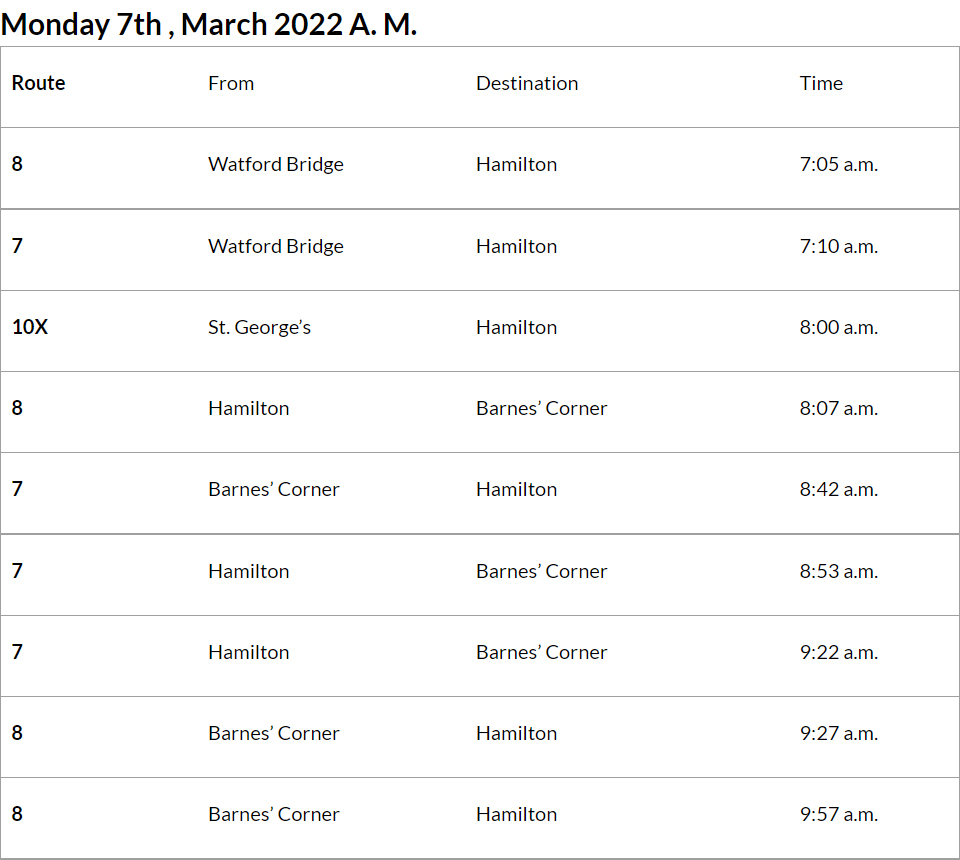This screenshot has height=860, width=960.
Task: Click the 7:05 a.m. departure time
Action: point(838,164)
